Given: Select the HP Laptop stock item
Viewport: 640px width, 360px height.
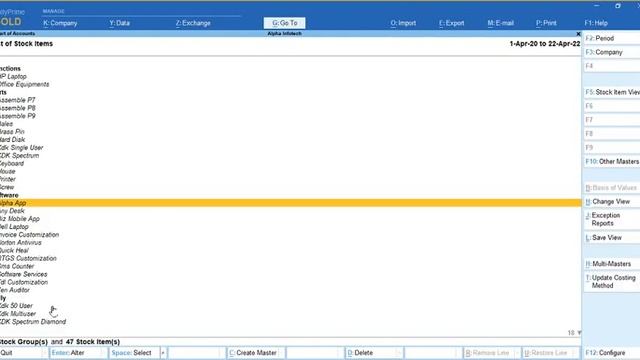Looking at the screenshot, I should tap(13, 76).
